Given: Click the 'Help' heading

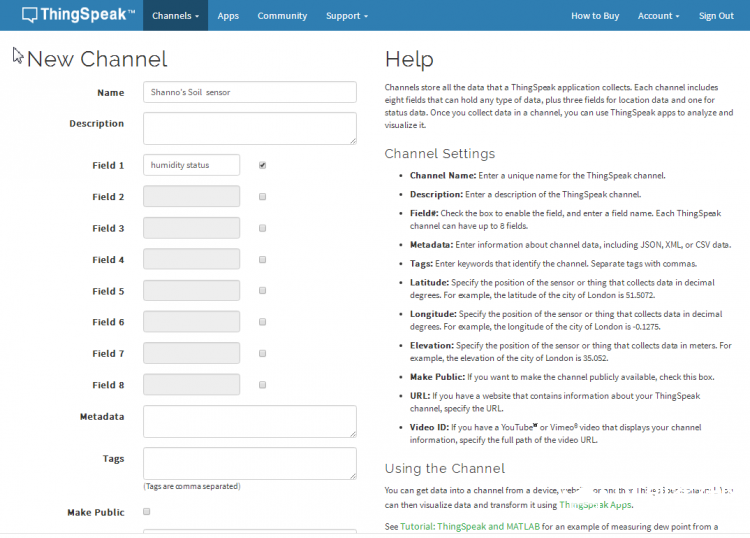Looking at the screenshot, I should [x=409, y=59].
